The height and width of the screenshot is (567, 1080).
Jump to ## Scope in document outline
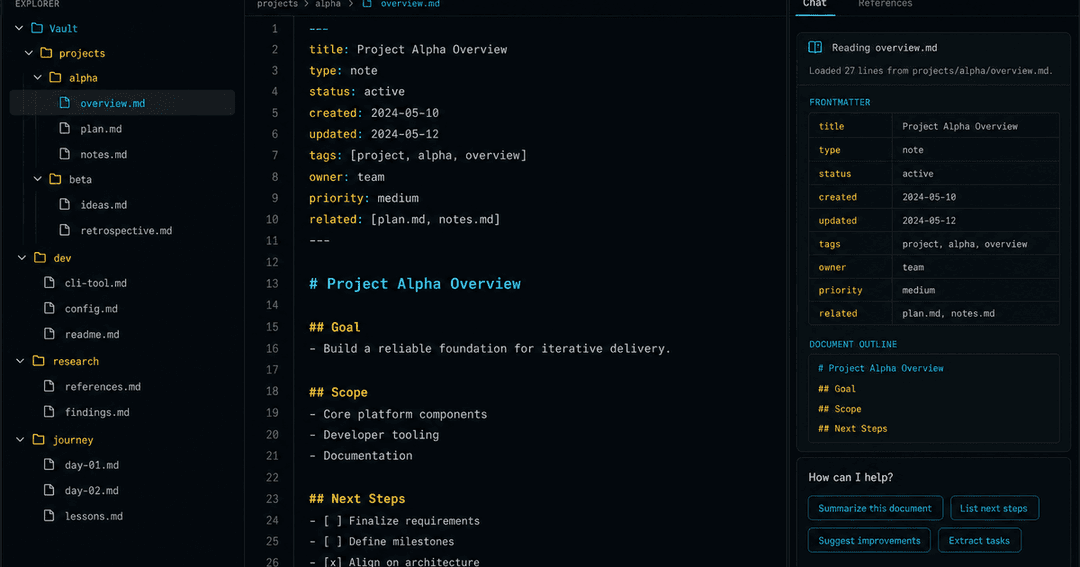[x=840, y=409]
